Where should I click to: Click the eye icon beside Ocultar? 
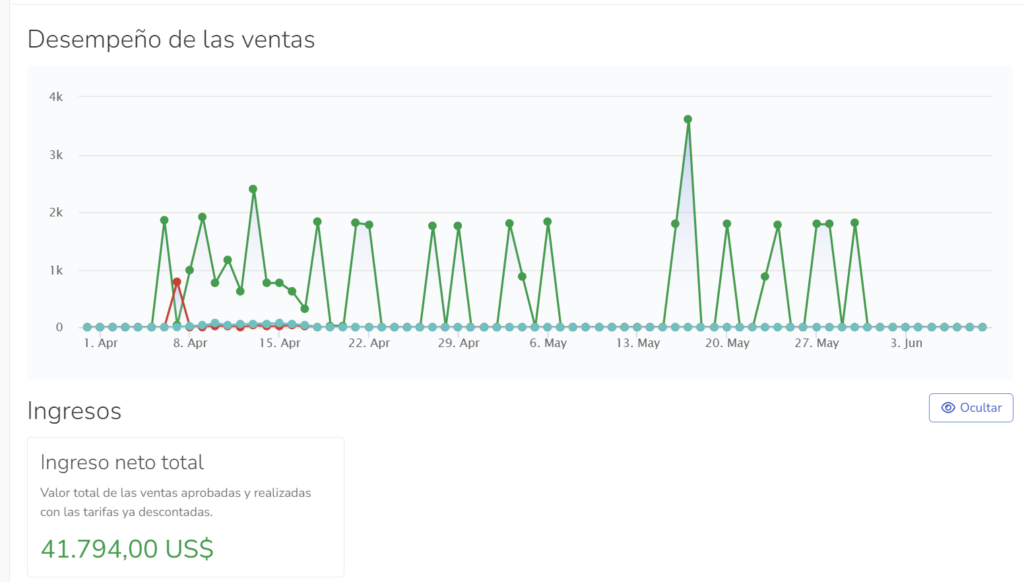click(x=948, y=408)
